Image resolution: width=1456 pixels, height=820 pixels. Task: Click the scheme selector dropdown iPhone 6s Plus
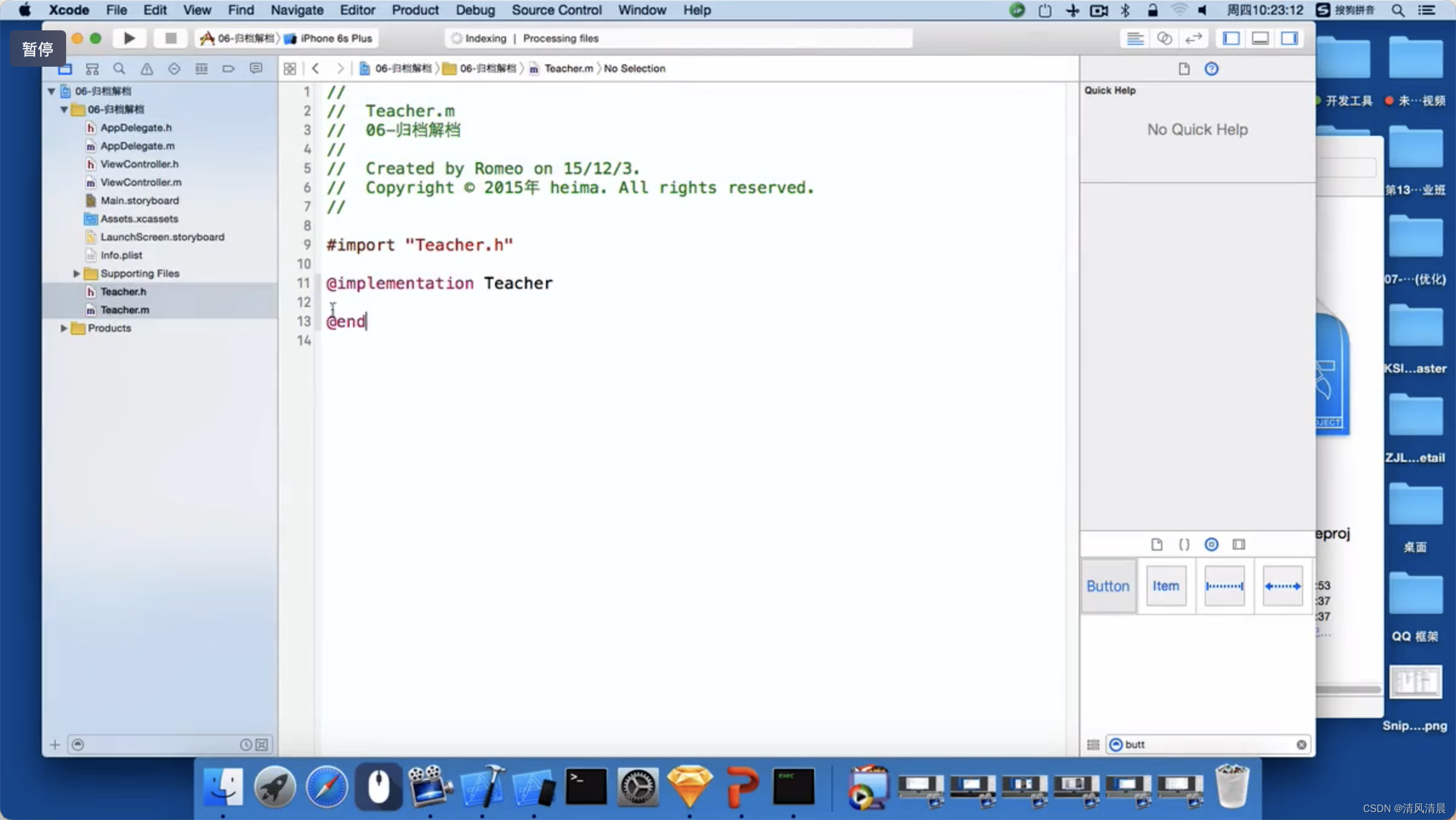point(336,38)
